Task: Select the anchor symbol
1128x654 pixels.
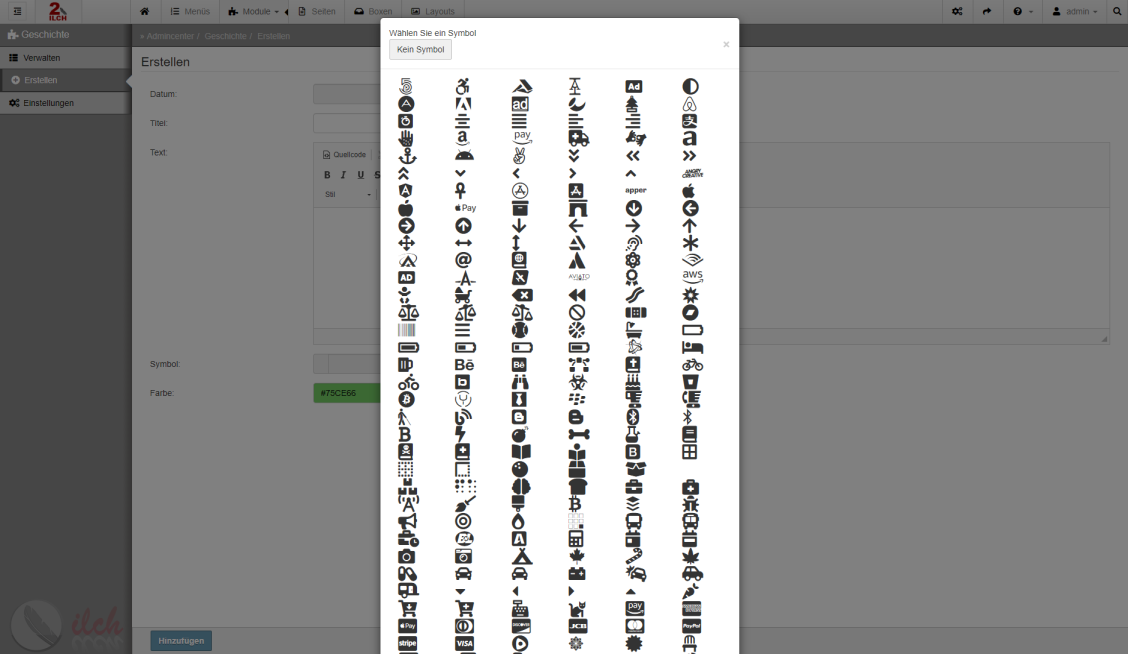Action: (x=406, y=156)
